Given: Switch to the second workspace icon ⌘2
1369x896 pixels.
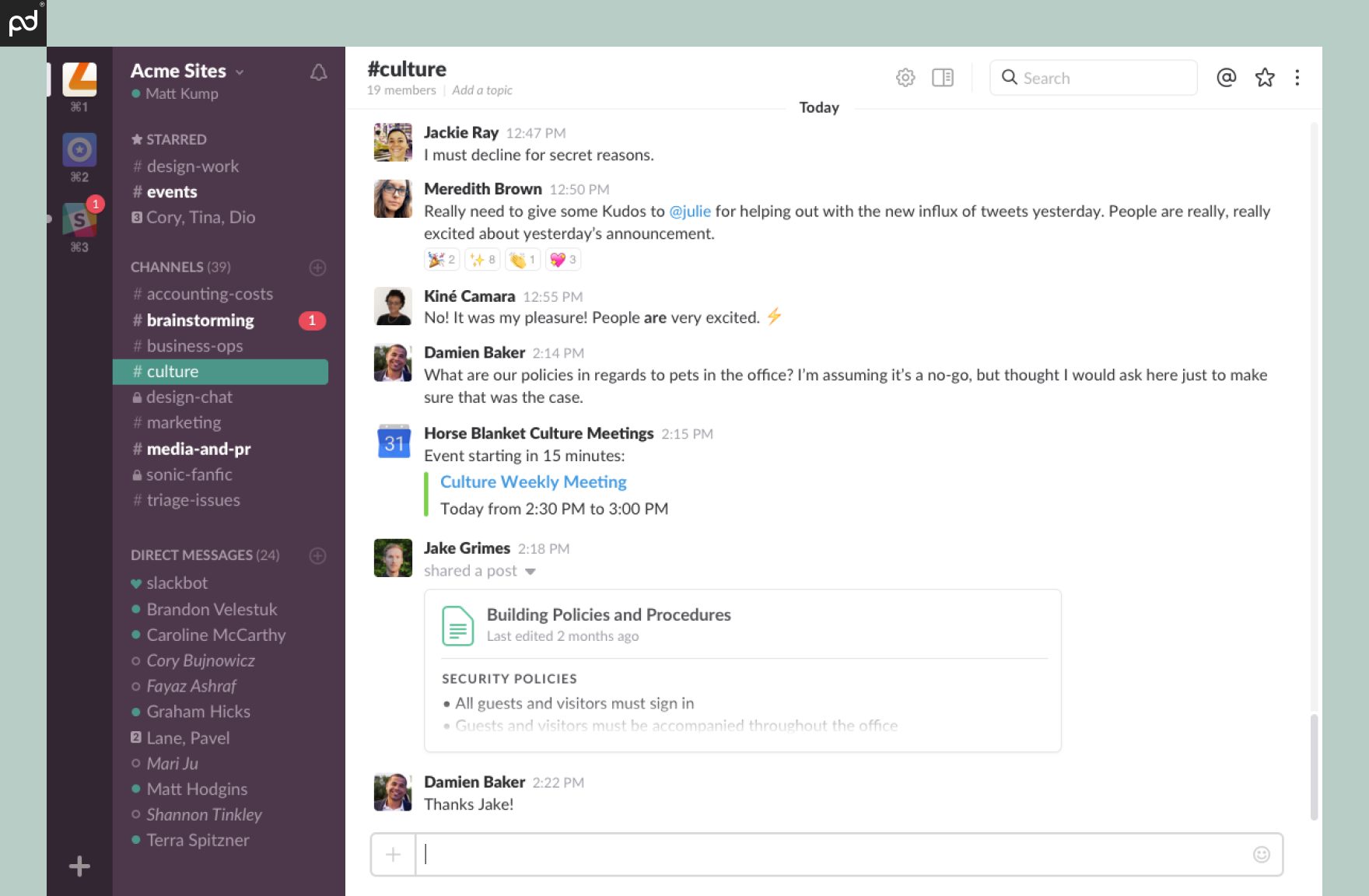Looking at the screenshot, I should (79, 149).
